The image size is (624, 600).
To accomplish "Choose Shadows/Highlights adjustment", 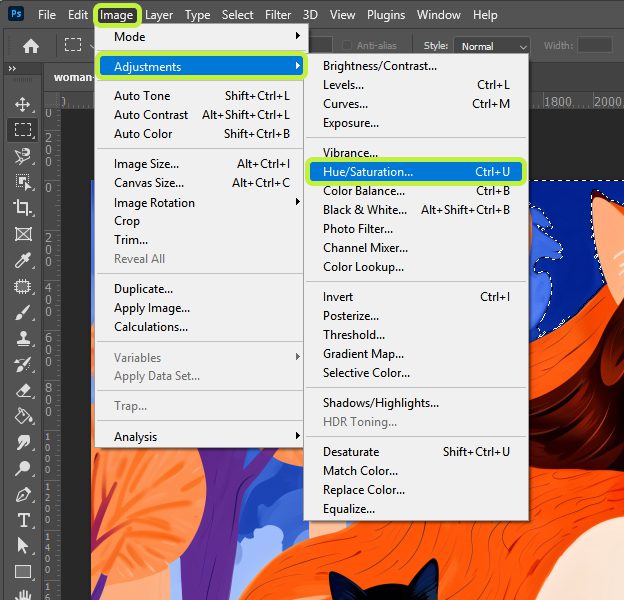I will [416, 403].
